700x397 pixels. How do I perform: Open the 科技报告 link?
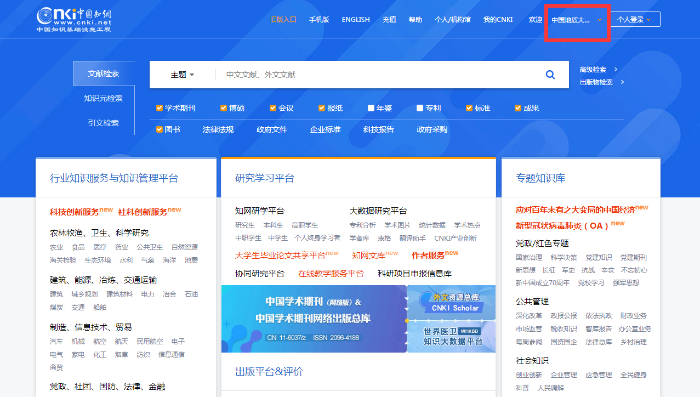(x=379, y=130)
